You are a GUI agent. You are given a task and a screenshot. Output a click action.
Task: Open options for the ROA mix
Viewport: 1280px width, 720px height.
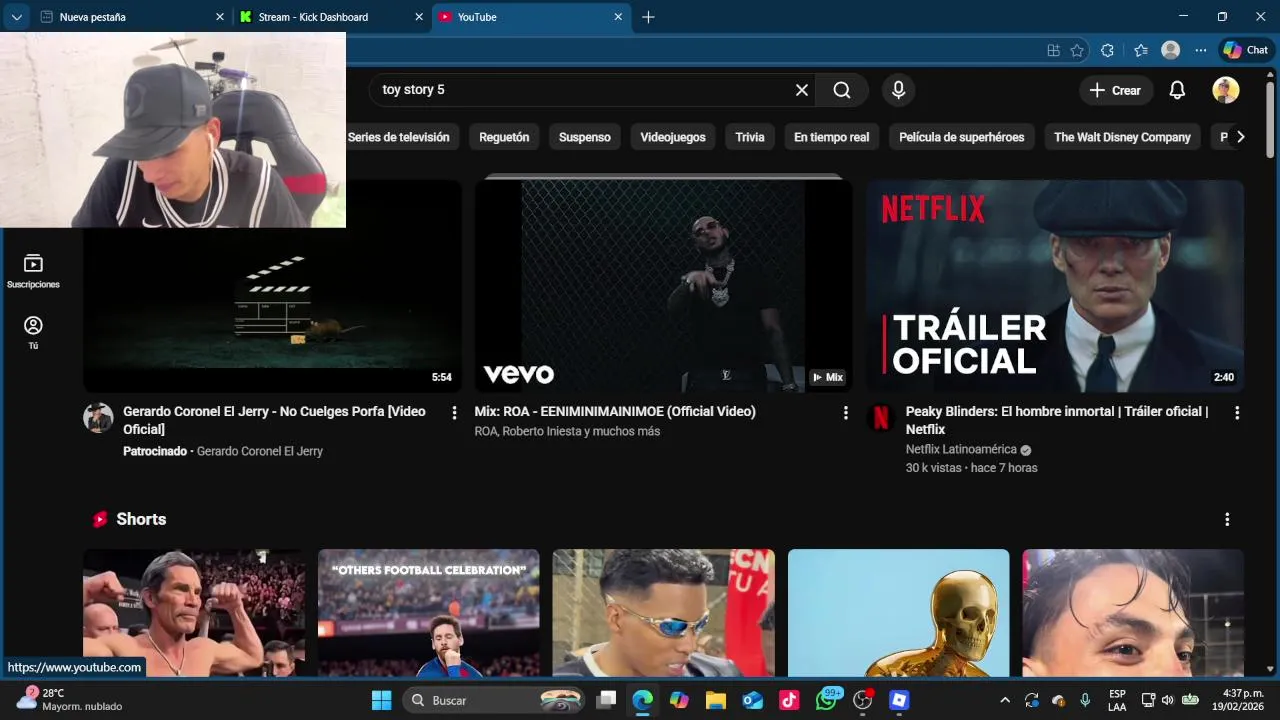845,412
